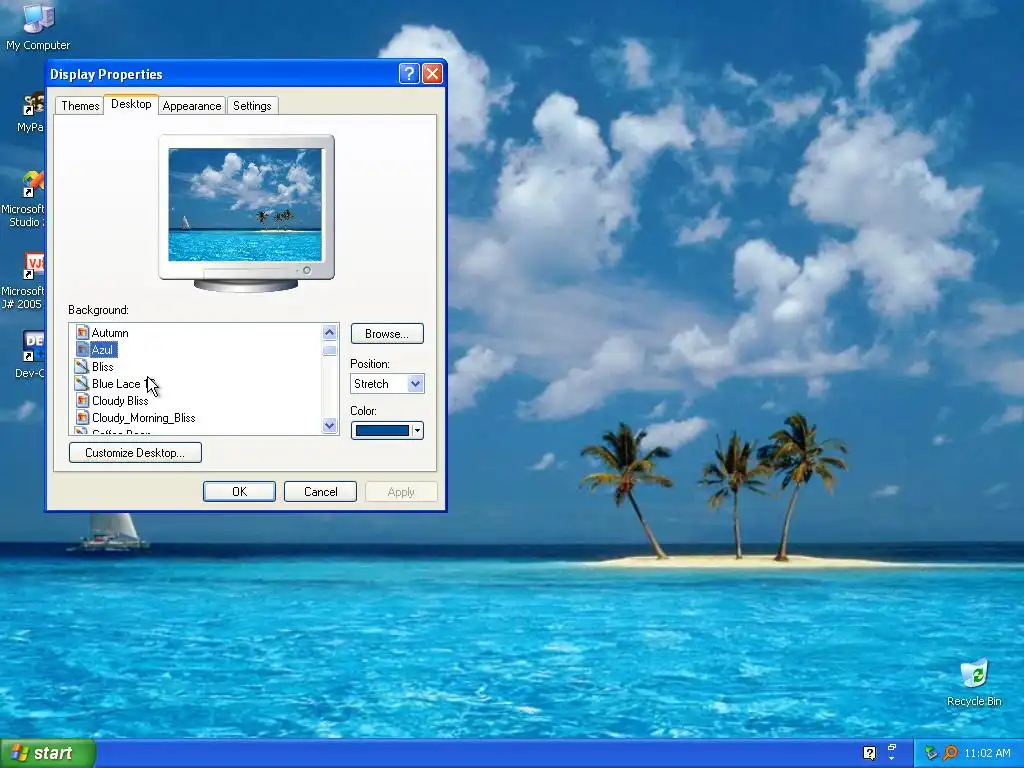Click the green network tray icon
The width and height of the screenshot is (1024, 768).
pos(931,753)
